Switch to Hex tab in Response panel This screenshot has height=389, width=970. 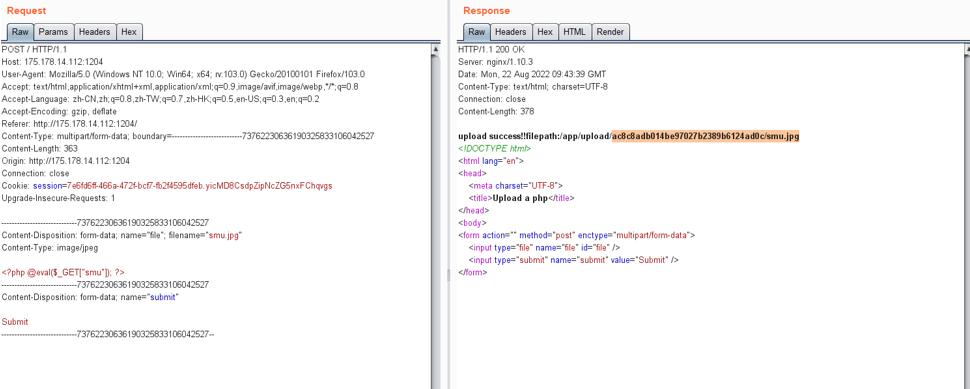click(545, 32)
